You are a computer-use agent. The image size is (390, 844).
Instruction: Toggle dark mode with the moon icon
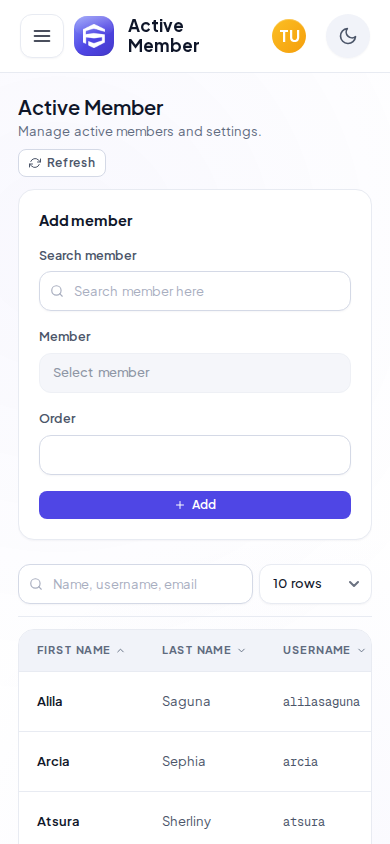[348, 36]
